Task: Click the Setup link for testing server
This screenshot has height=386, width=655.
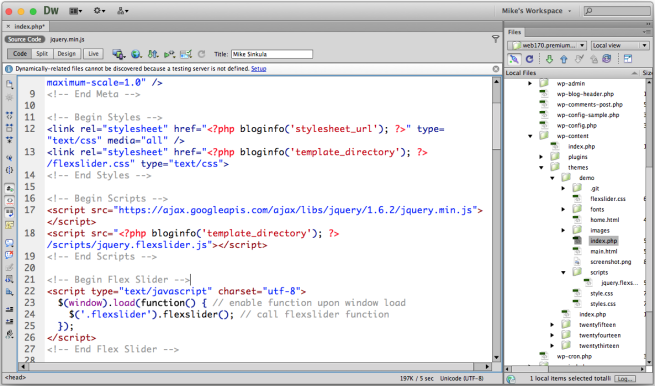Action: (259, 69)
